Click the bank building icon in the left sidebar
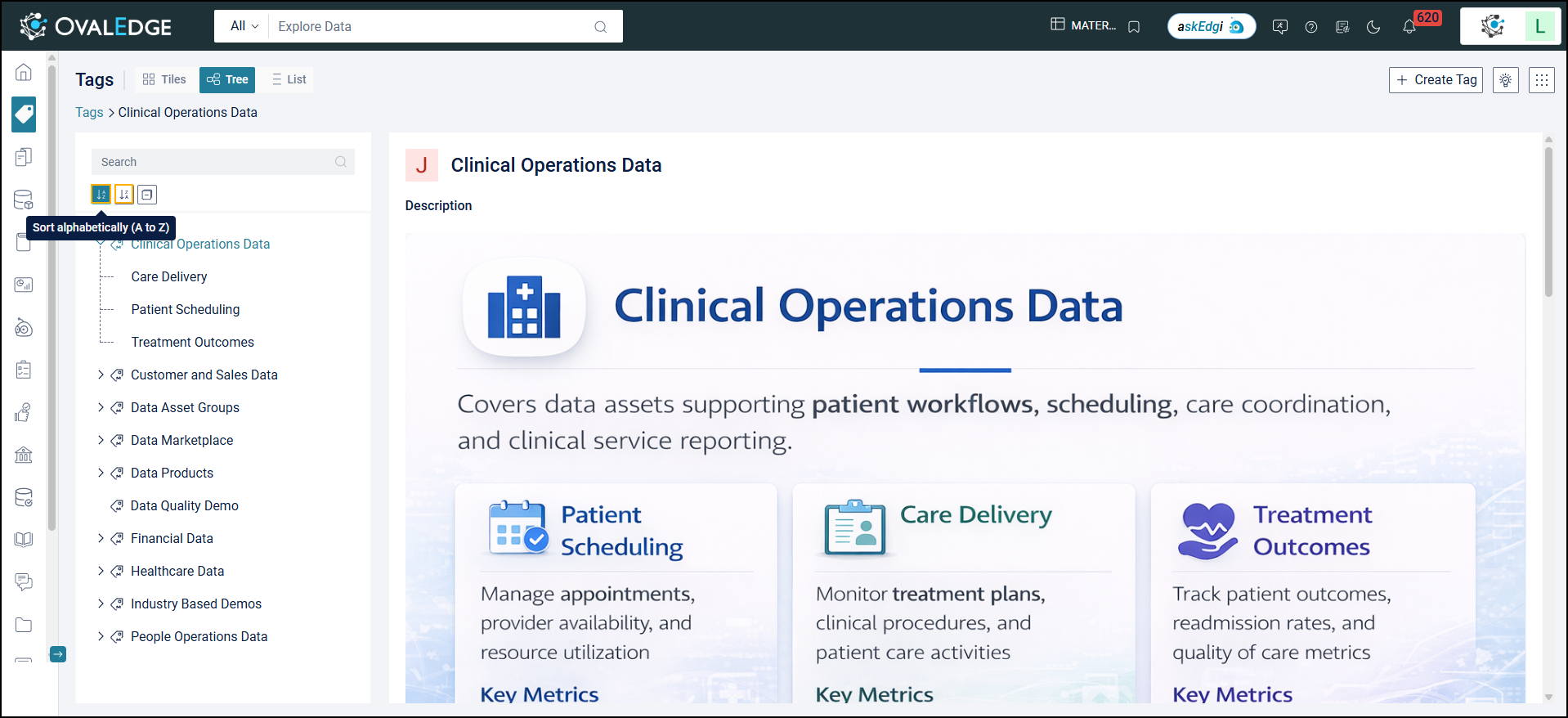 point(24,455)
